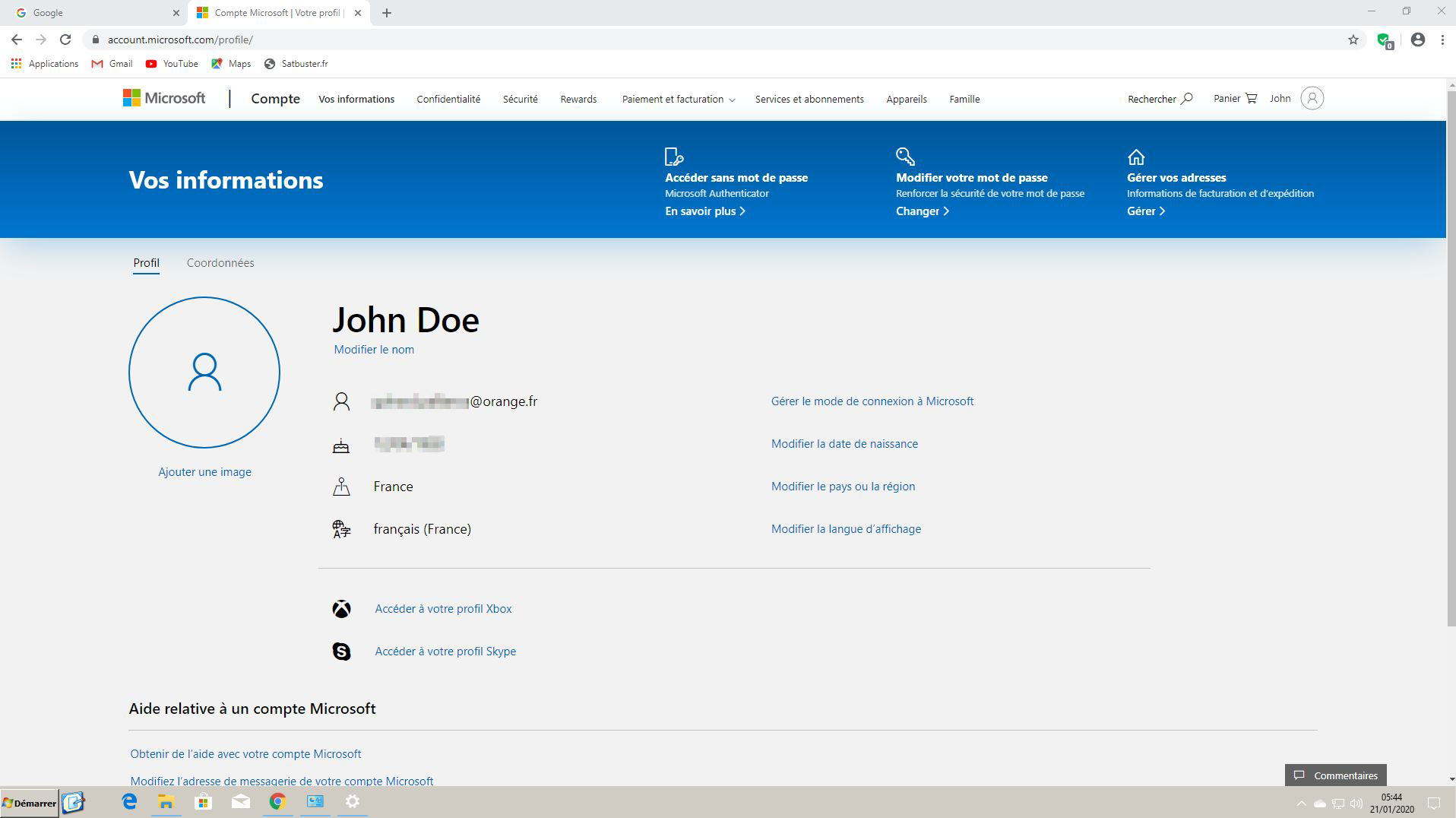Open Obtenir de l'aide avec votre compte
This screenshot has height=818, width=1456.
[x=245, y=754]
